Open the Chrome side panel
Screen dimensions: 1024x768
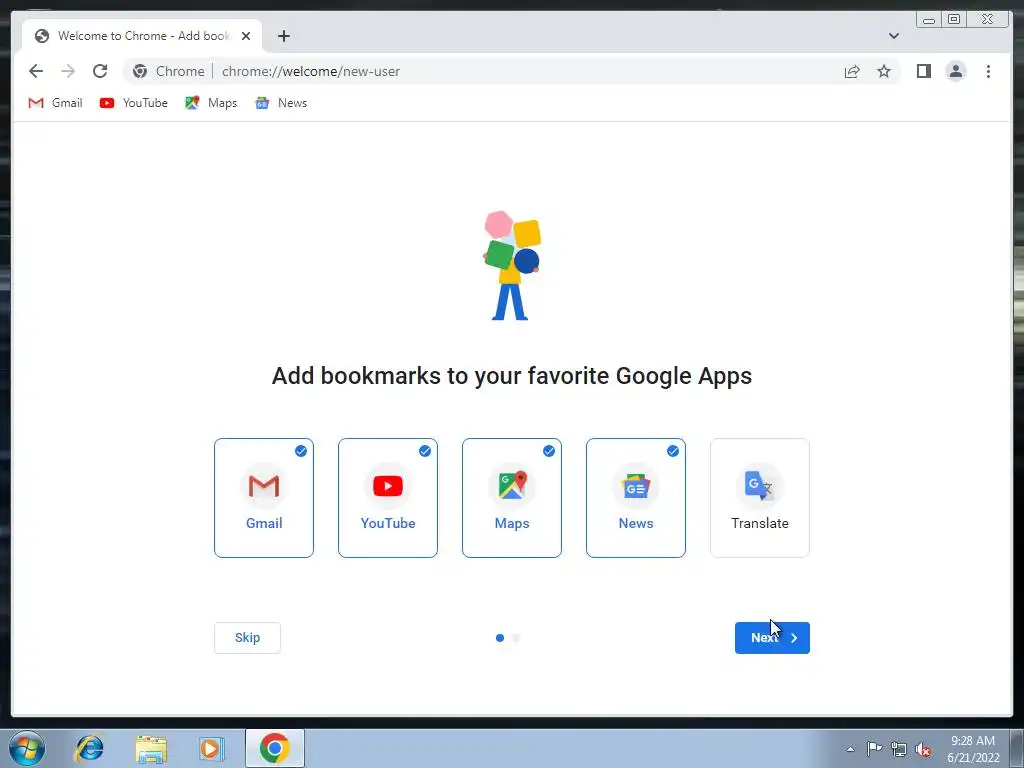click(923, 71)
